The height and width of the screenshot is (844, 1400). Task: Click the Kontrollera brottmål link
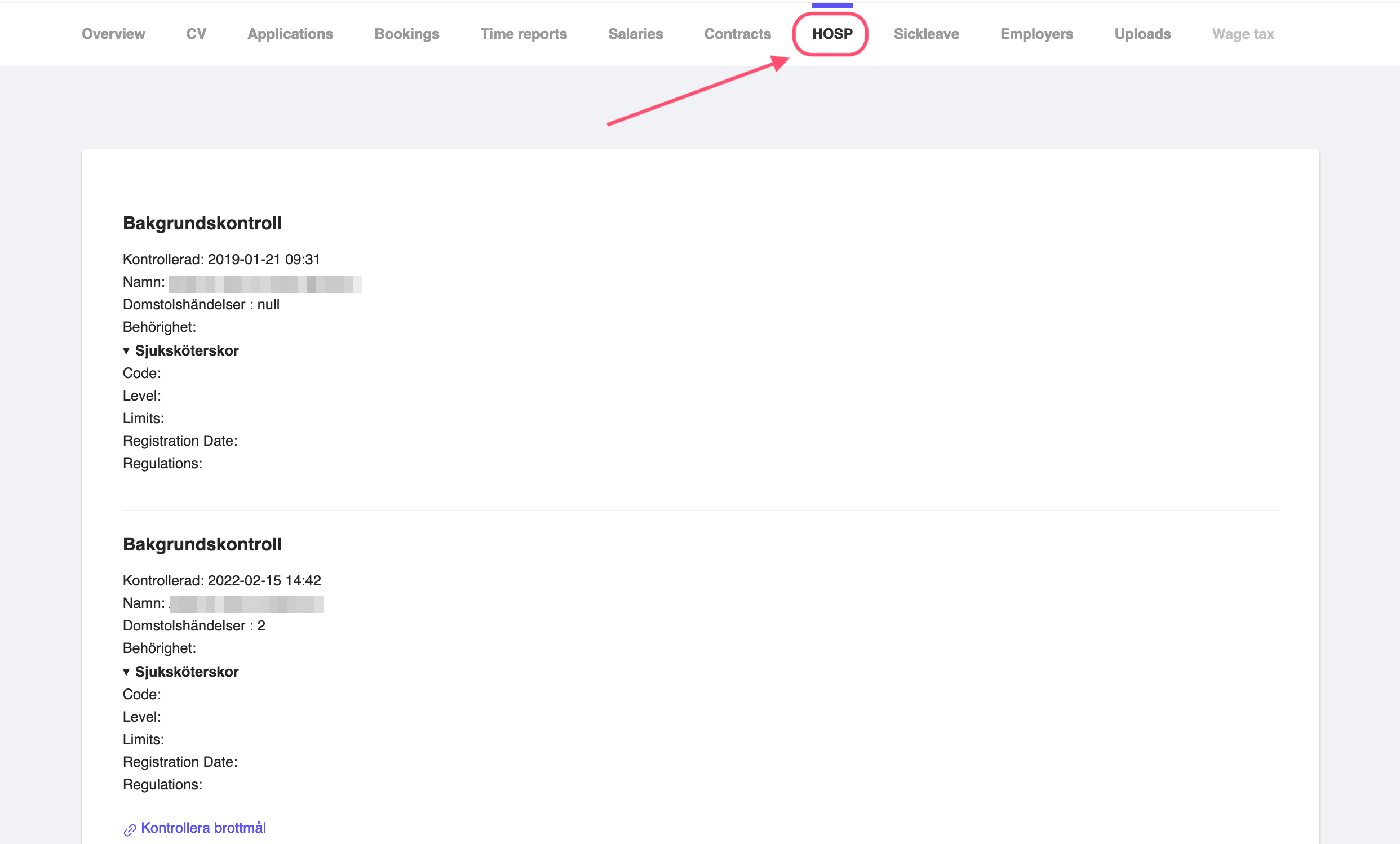(x=203, y=828)
